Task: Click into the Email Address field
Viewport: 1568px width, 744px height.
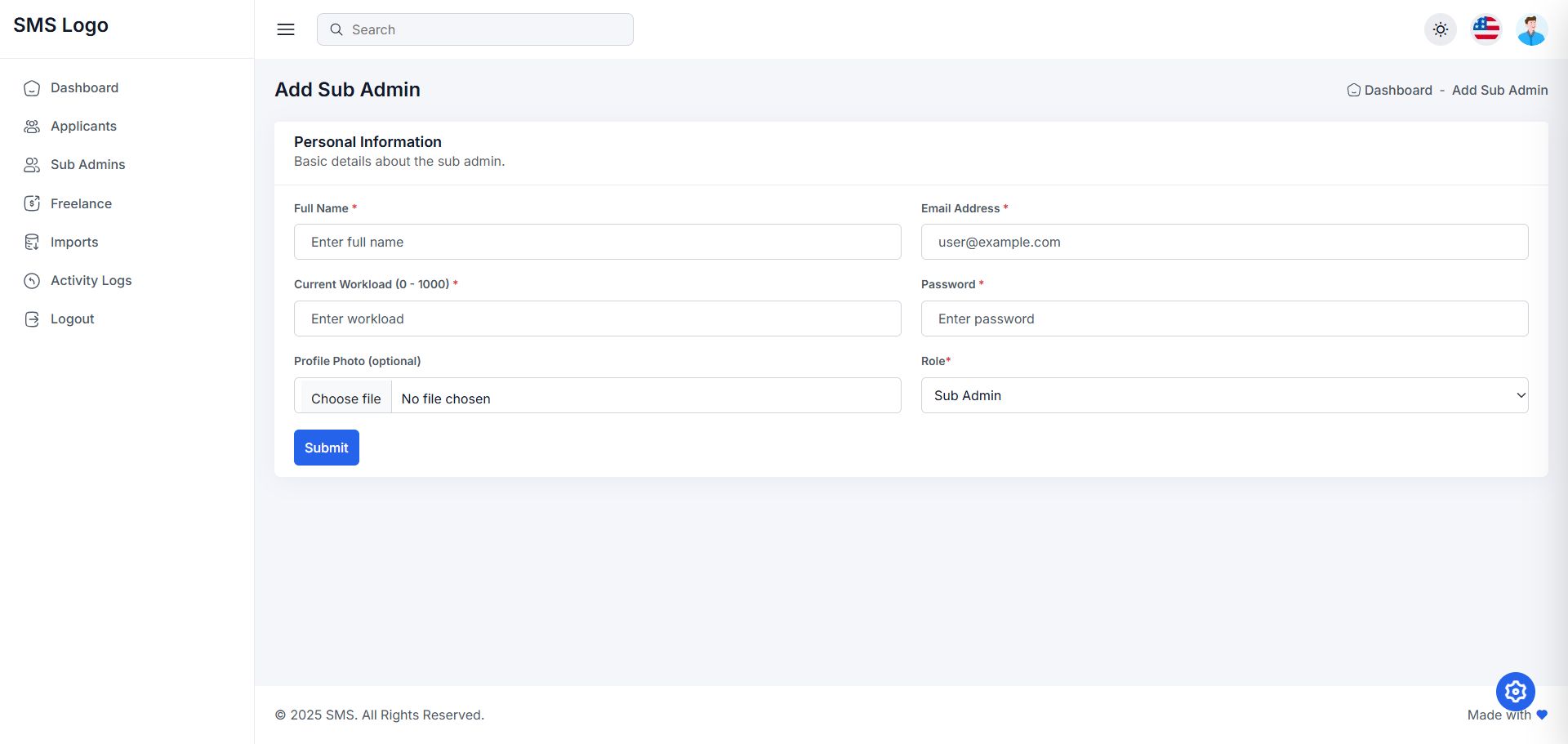Action: pyautogui.click(x=1224, y=242)
